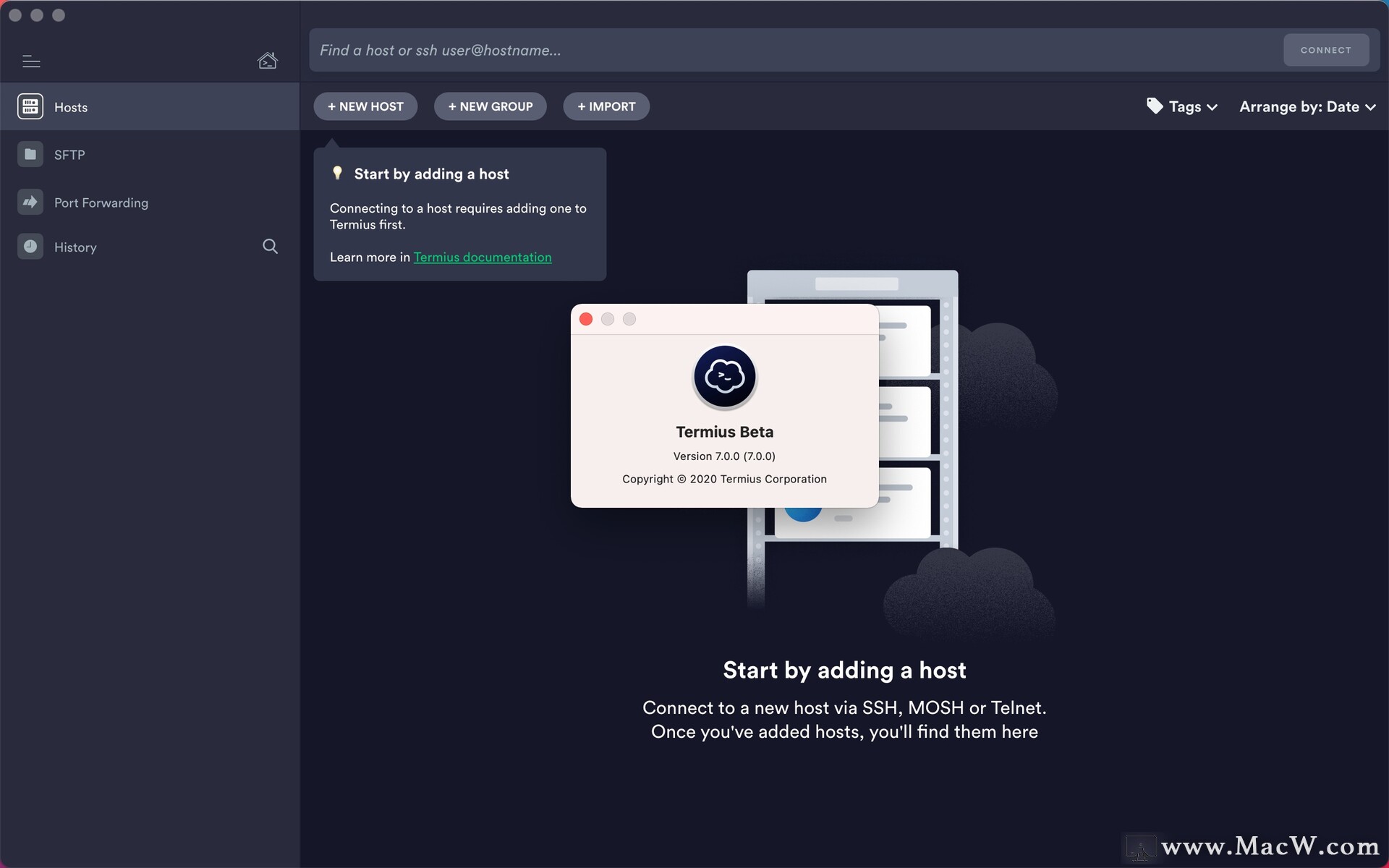Click the + IMPORT button

[606, 106]
